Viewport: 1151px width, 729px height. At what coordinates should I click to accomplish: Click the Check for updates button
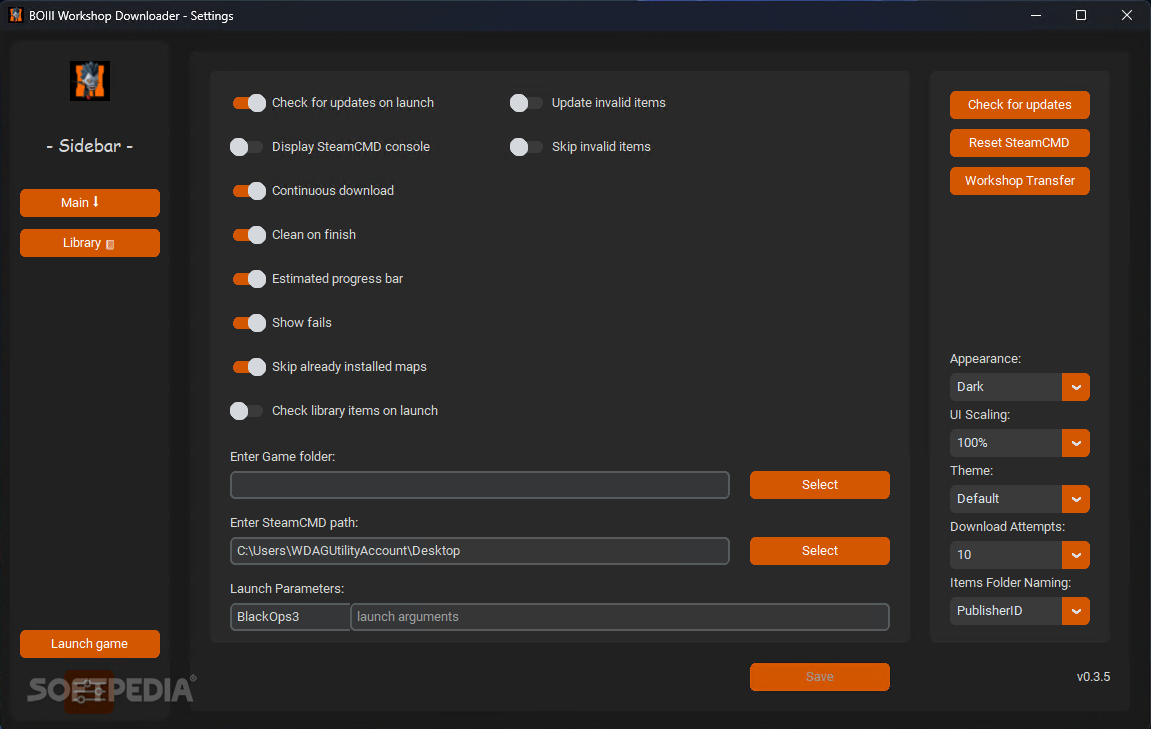click(x=1020, y=105)
